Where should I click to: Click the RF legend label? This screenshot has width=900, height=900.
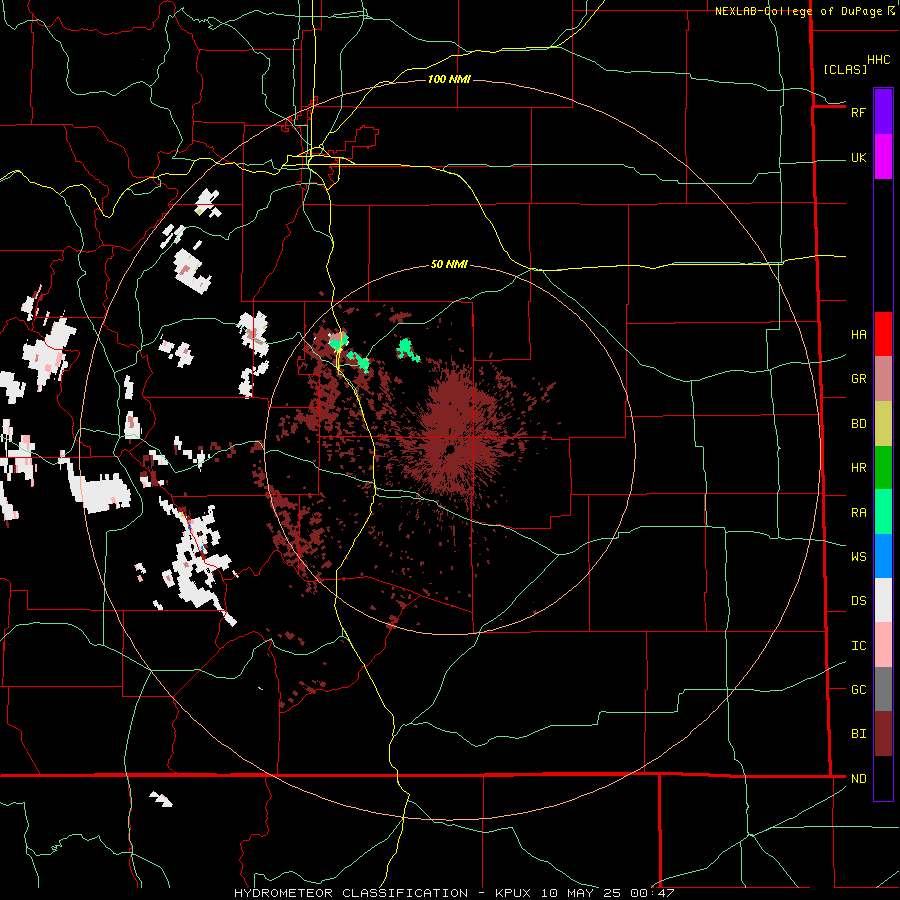pyautogui.click(x=858, y=112)
